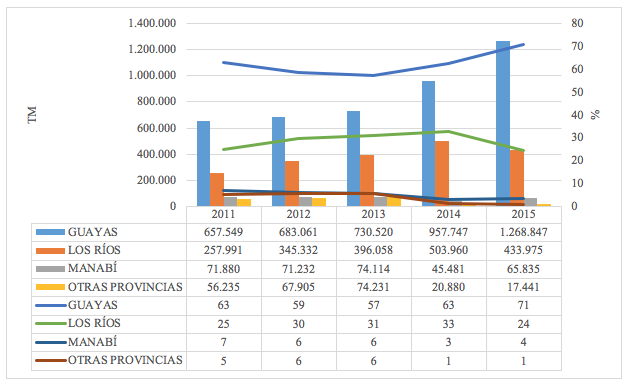
Task: Click the orange LOS RÍOS bar legend swatch
Action: 50,251
